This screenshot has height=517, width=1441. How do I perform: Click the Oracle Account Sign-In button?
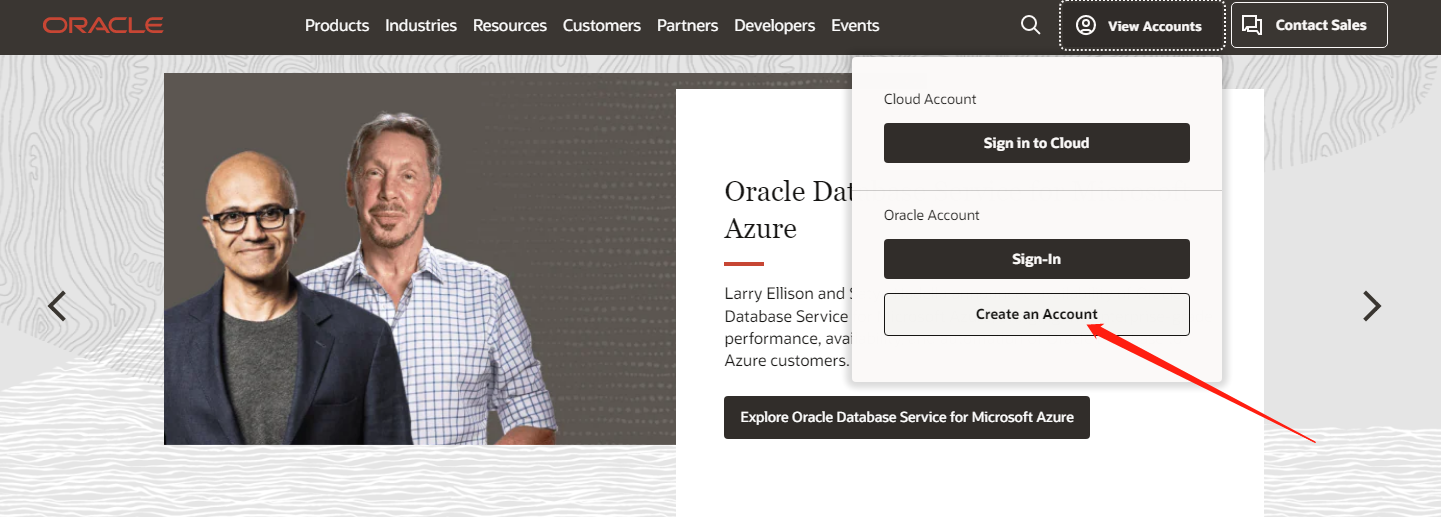pos(1037,259)
